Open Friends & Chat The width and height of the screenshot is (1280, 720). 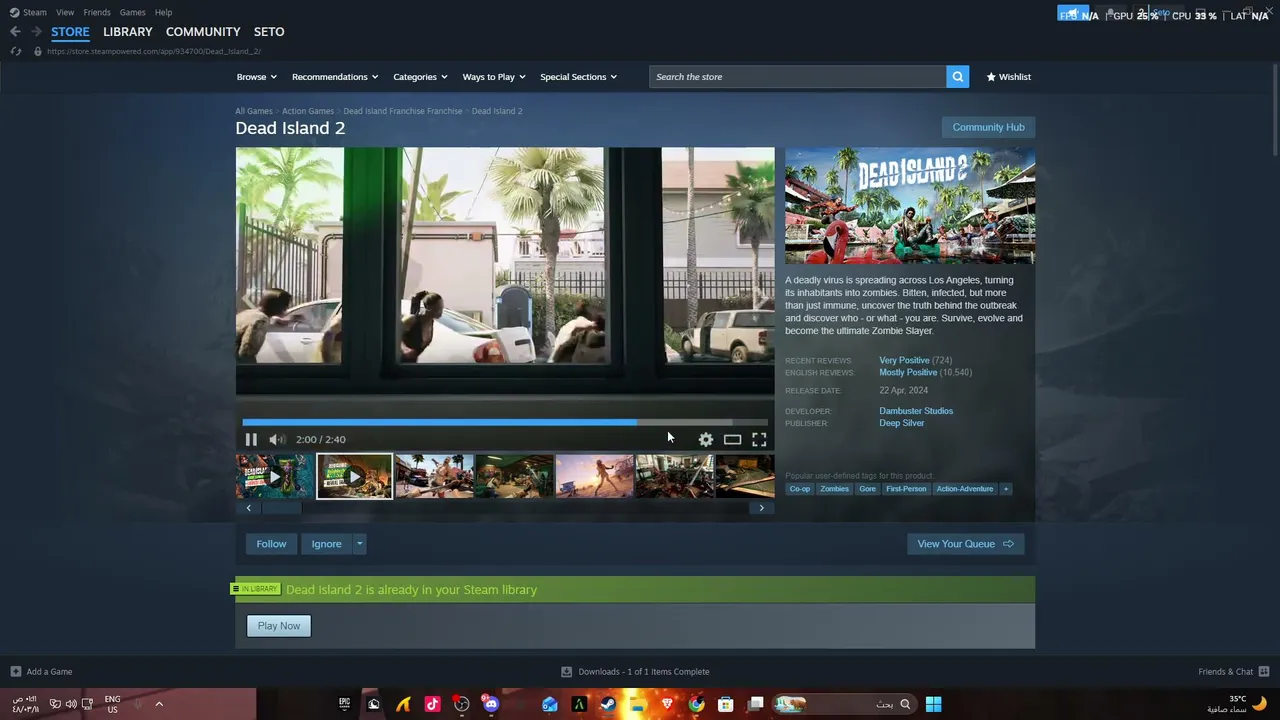click(1234, 672)
